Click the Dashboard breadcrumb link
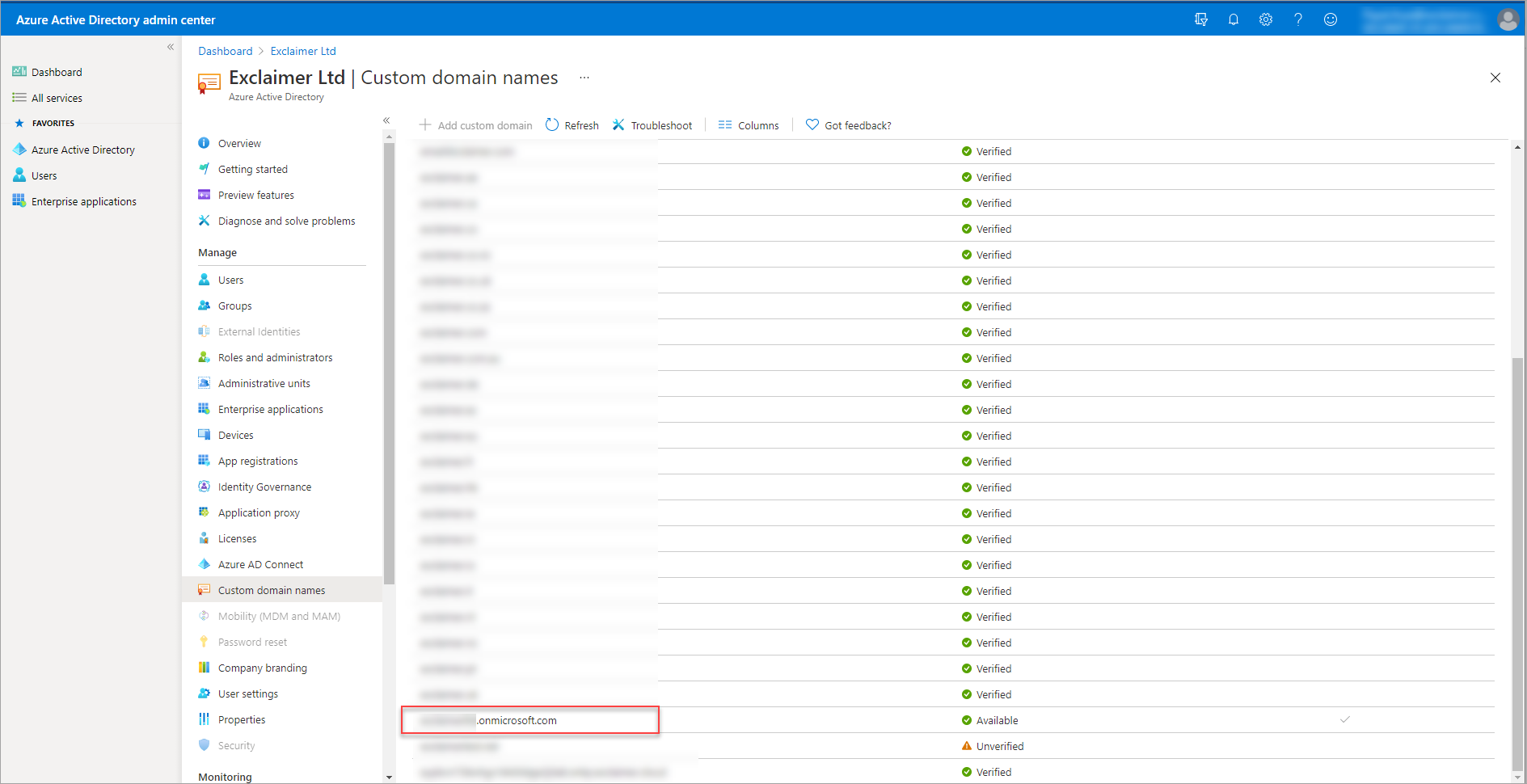Screen dimensions: 1527x784 point(226,51)
